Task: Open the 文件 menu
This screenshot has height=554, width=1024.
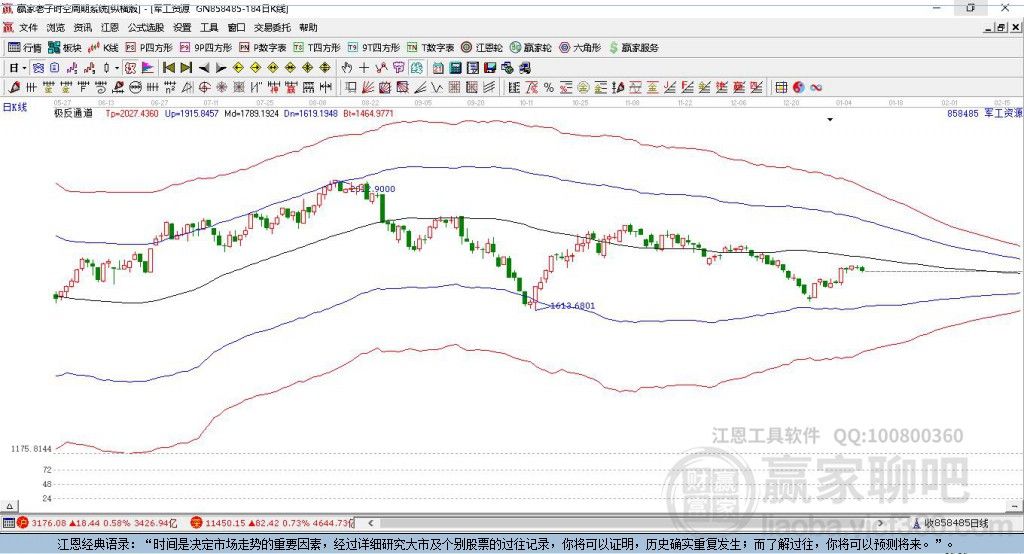Action: click(x=28, y=27)
